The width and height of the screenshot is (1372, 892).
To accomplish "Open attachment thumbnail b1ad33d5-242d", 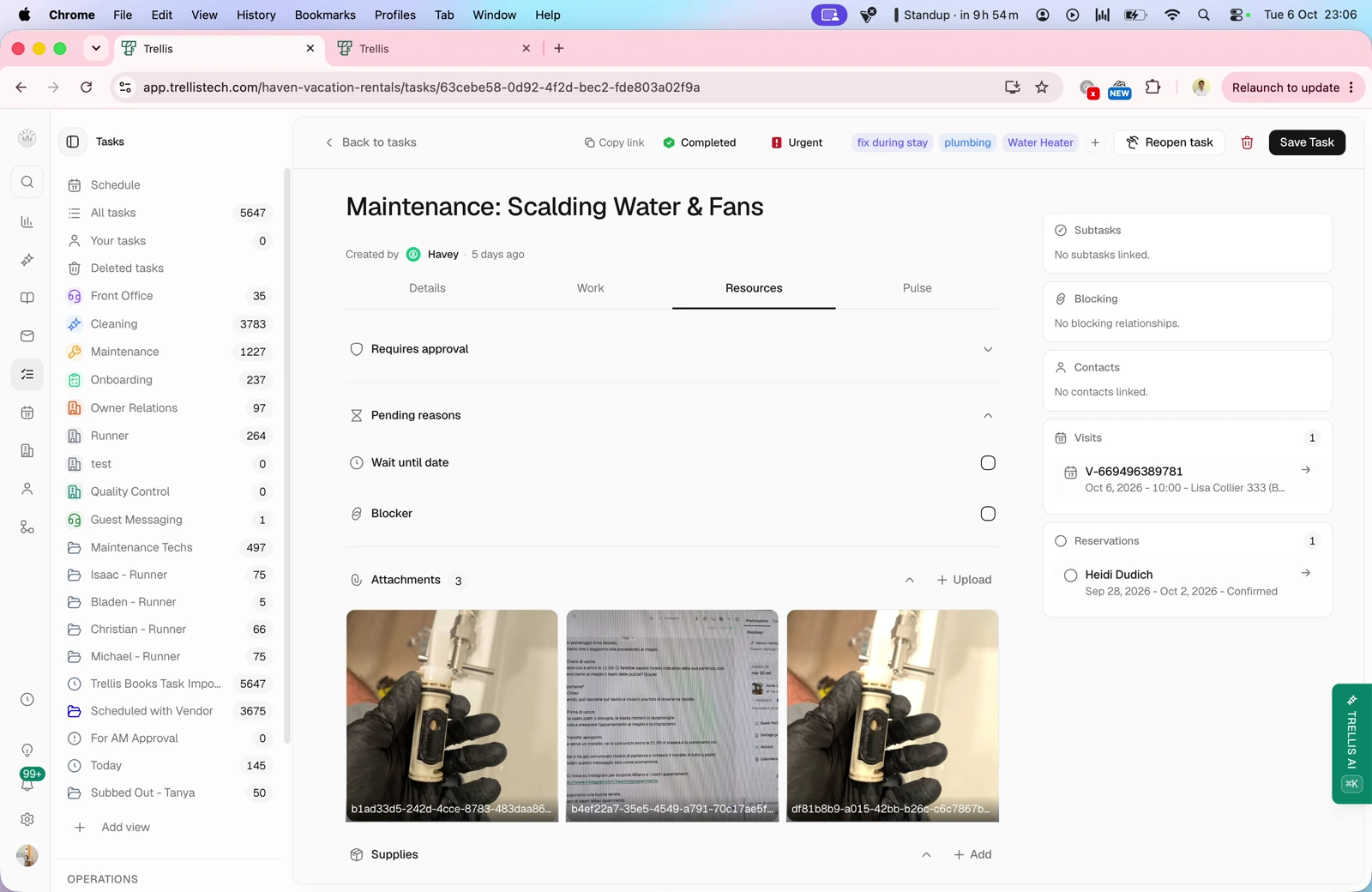I will [x=452, y=715].
